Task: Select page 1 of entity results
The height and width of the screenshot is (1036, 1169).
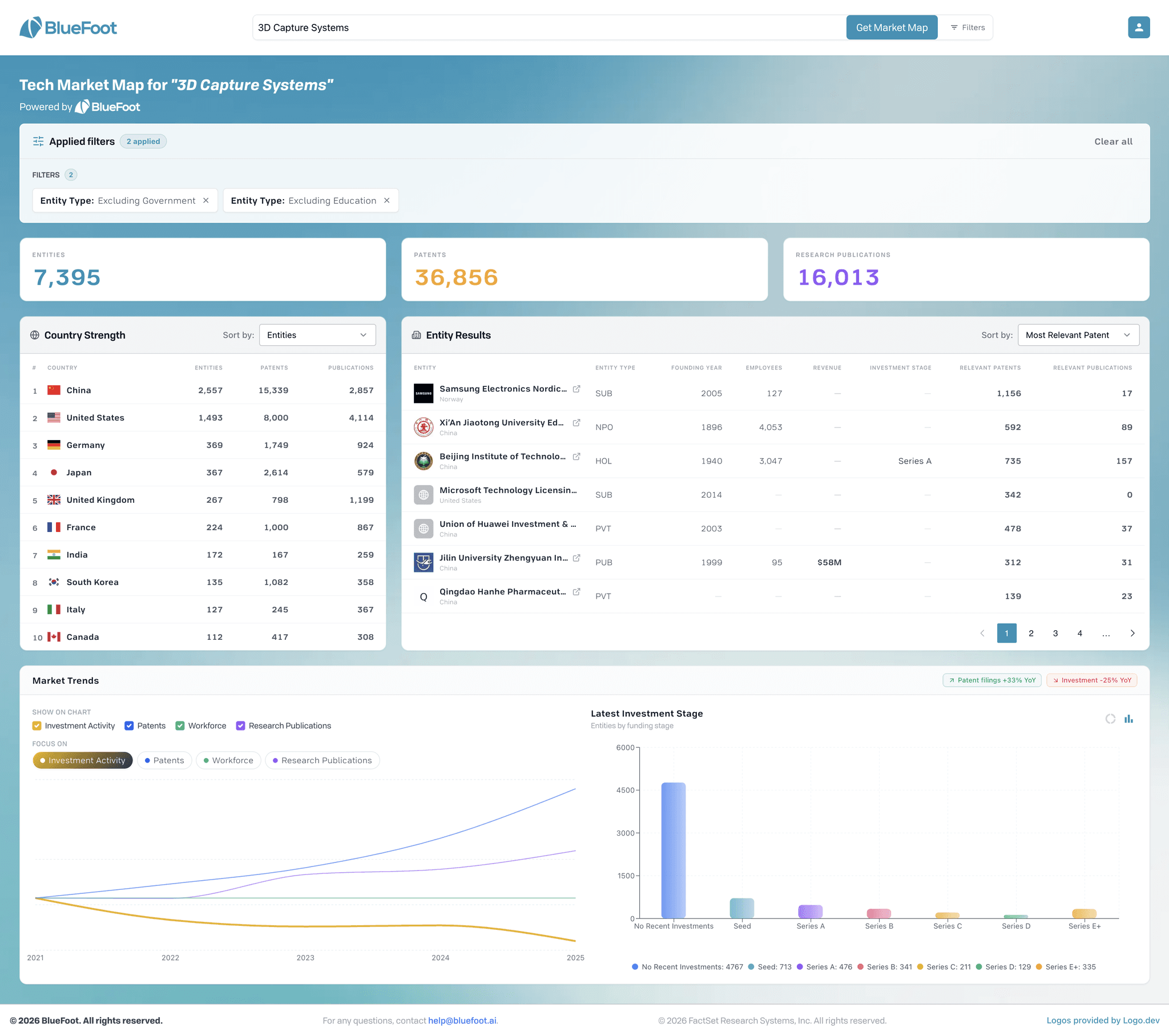Action: pyautogui.click(x=1006, y=633)
